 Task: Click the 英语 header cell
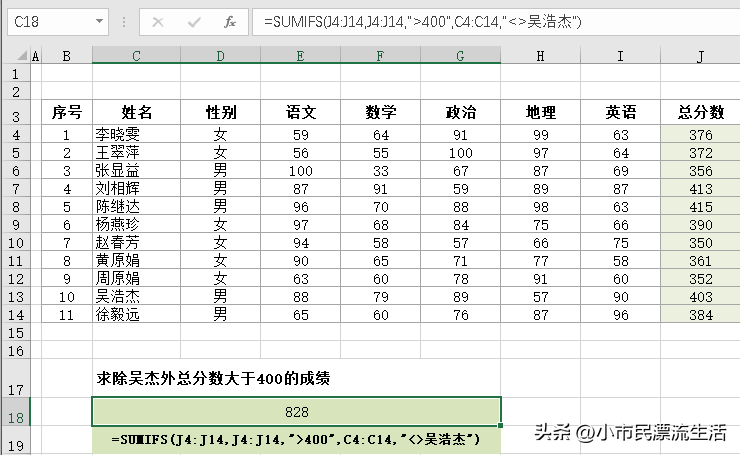pyautogui.click(x=620, y=112)
